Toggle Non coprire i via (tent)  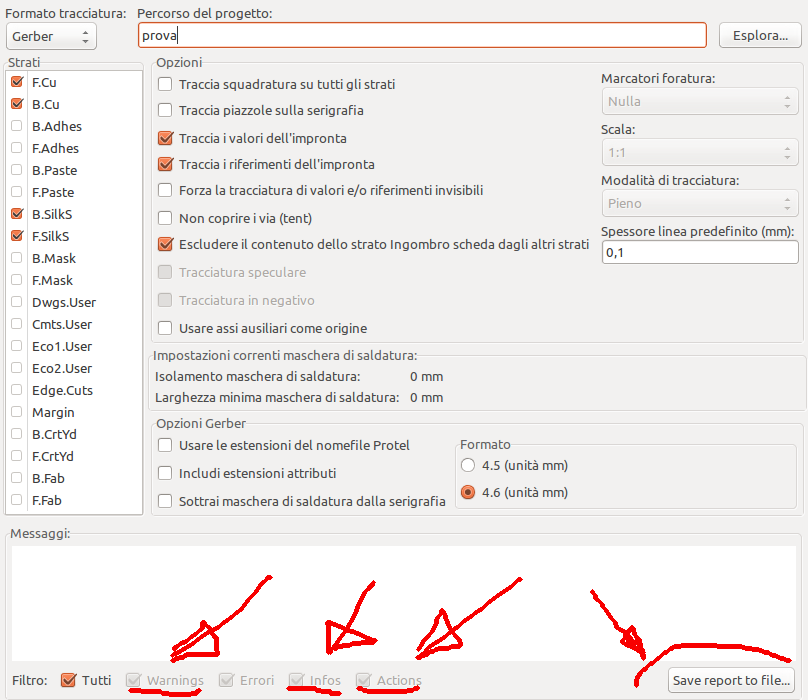[x=166, y=217]
